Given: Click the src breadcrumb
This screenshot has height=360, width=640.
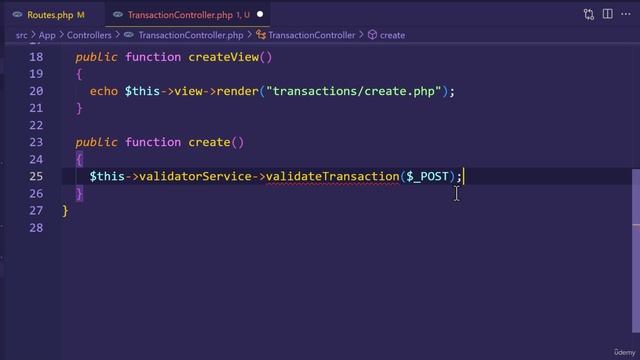Looking at the screenshot, I should 21,36.
